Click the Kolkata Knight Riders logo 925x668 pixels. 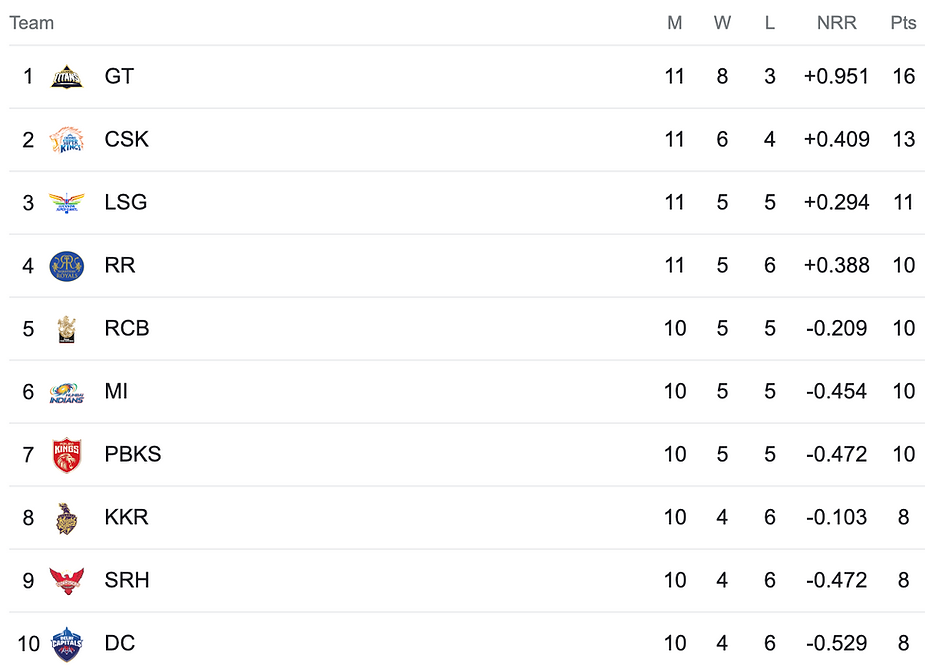(x=67, y=517)
